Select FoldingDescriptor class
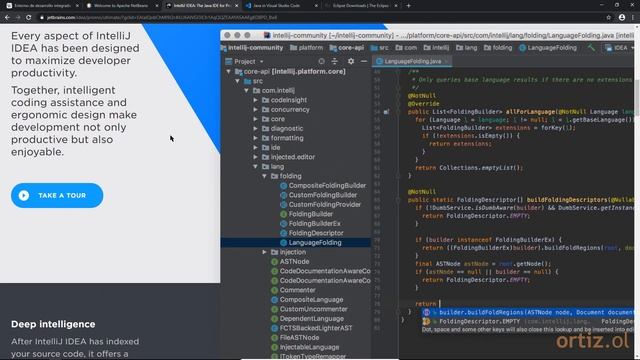 (312, 233)
